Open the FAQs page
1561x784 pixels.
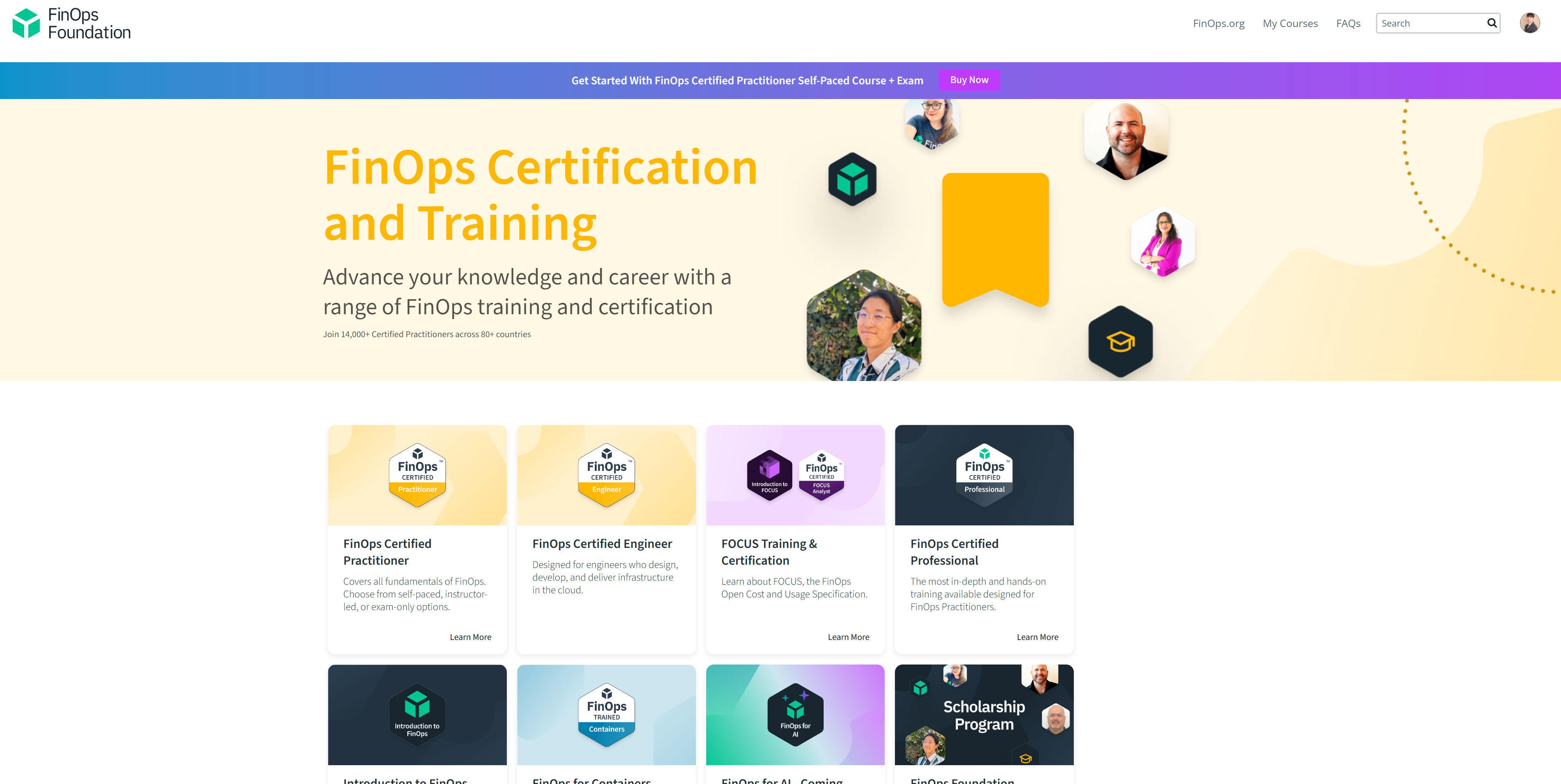pyautogui.click(x=1348, y=24)
